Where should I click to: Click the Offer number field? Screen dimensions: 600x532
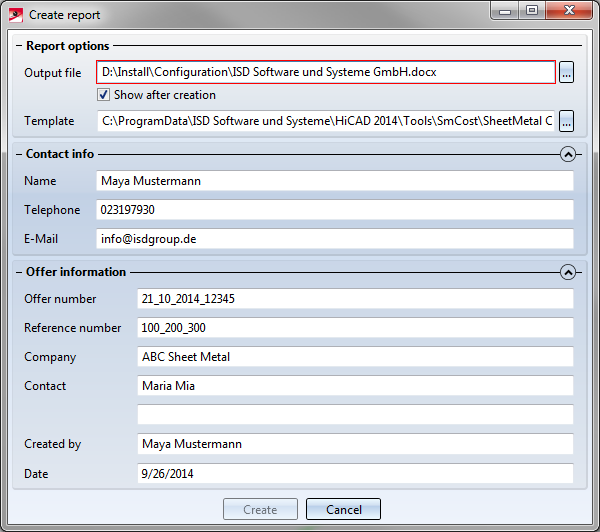click(x=355, y=299)
